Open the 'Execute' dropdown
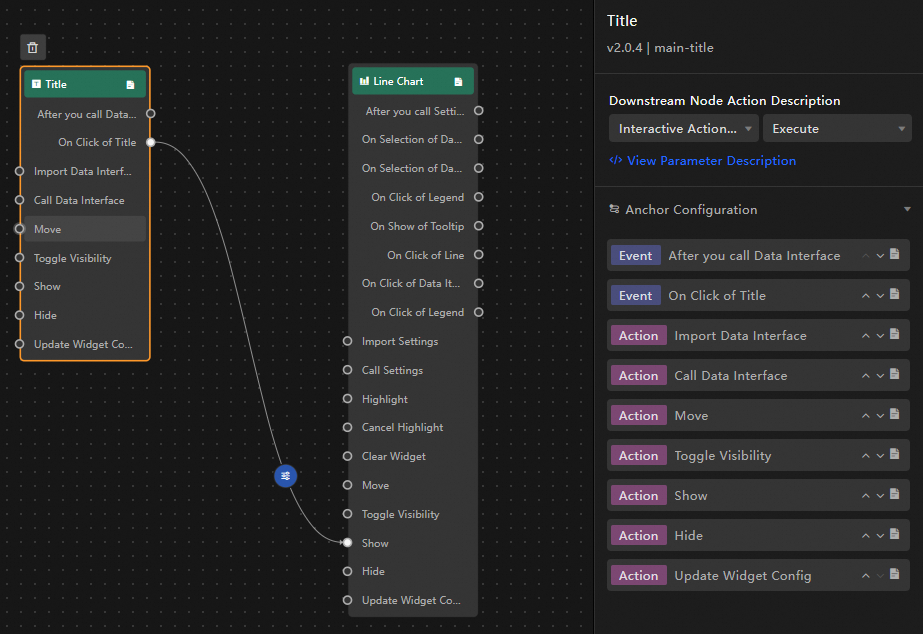 tap(836, 129)
